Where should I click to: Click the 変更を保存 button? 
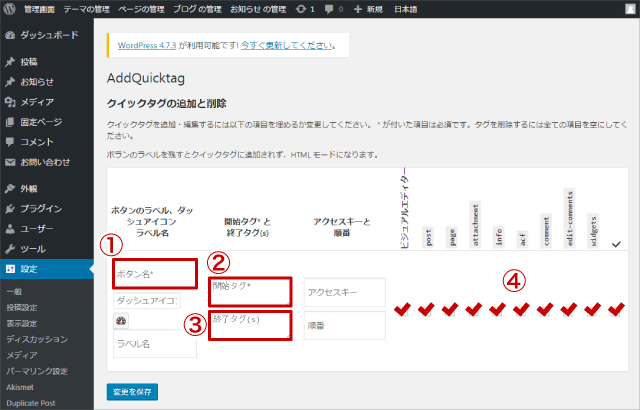(132, 392)
